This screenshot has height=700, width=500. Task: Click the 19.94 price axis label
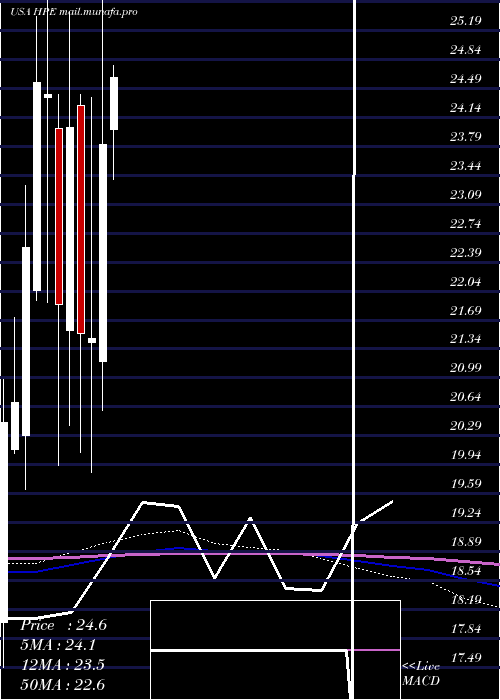click(466, 455)
